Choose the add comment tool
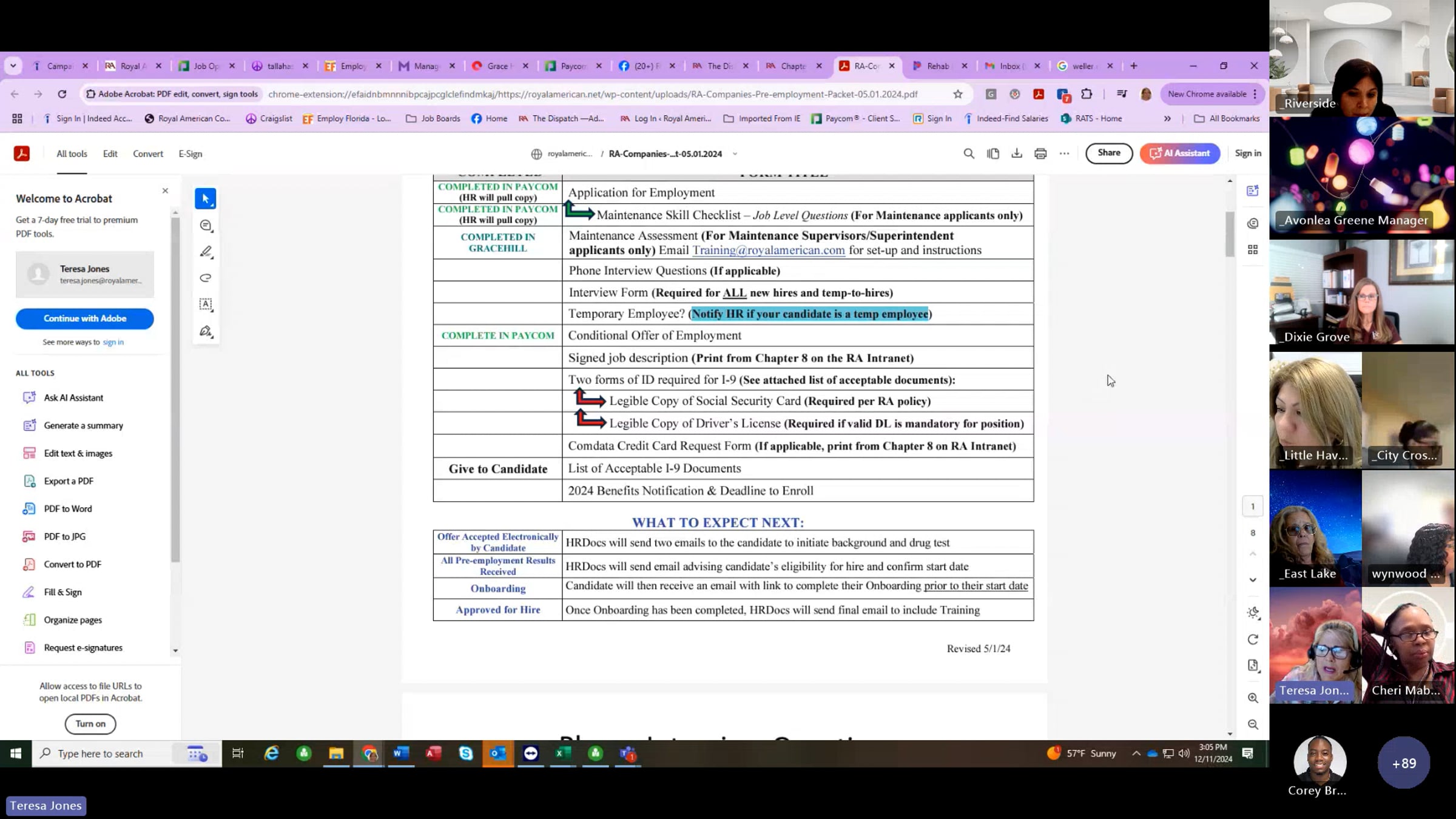 (x=206, y=226)
